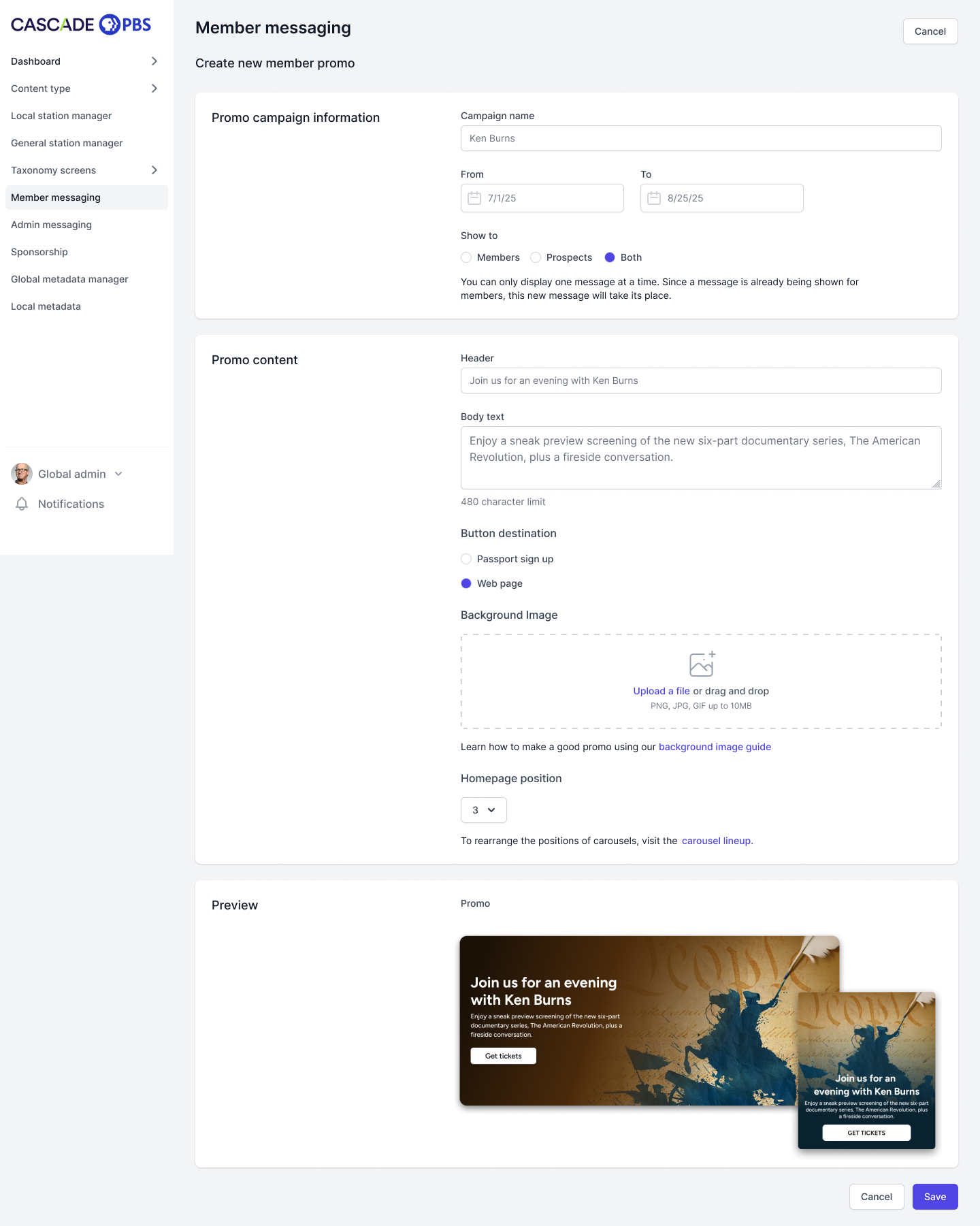Image resolution: width=980 pixels, height=1226 pixels.
Task: Choose Passport sign up destination
Action: (466, 559)
